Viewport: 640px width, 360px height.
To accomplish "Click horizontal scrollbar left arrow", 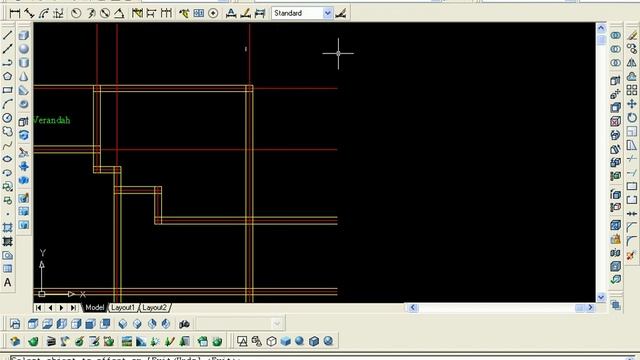I will click(412, 308).
